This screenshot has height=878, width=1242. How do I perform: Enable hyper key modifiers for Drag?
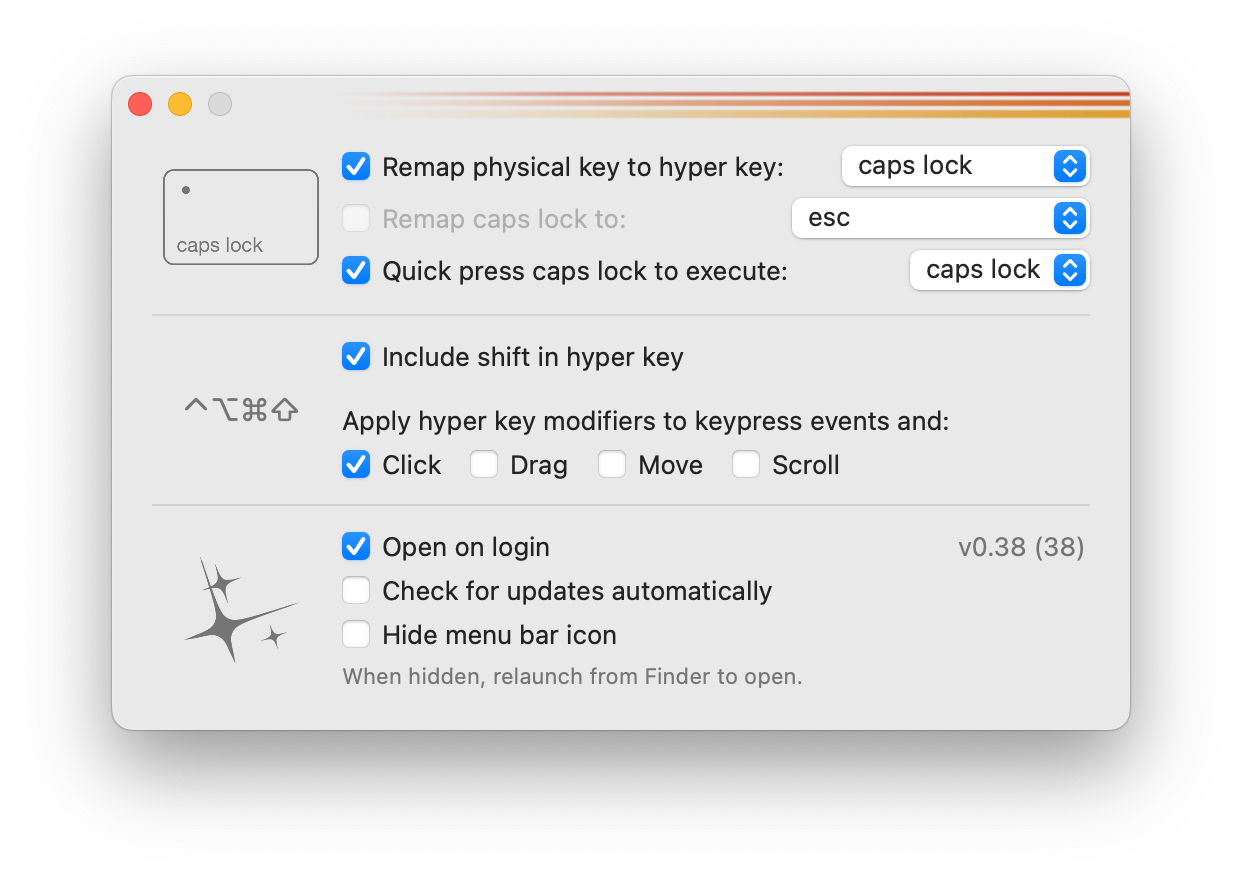pos(484,464)
